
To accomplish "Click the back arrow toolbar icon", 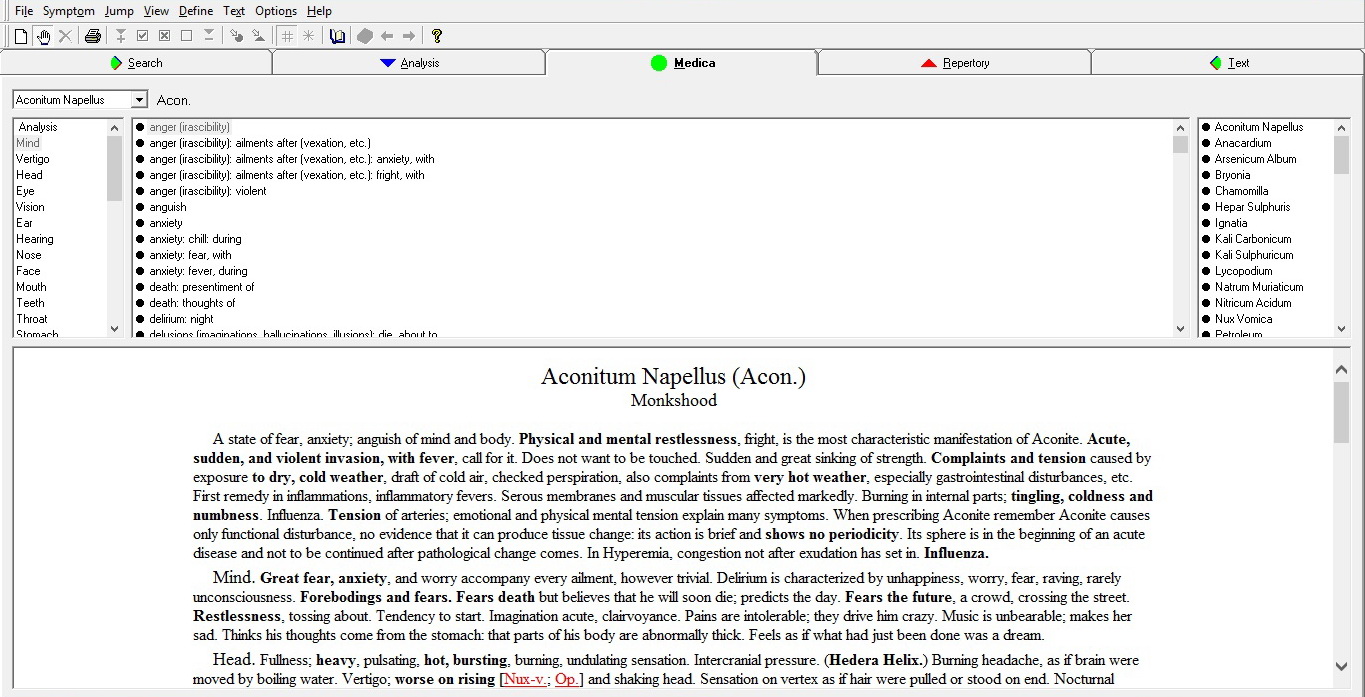I will (387, 36).
